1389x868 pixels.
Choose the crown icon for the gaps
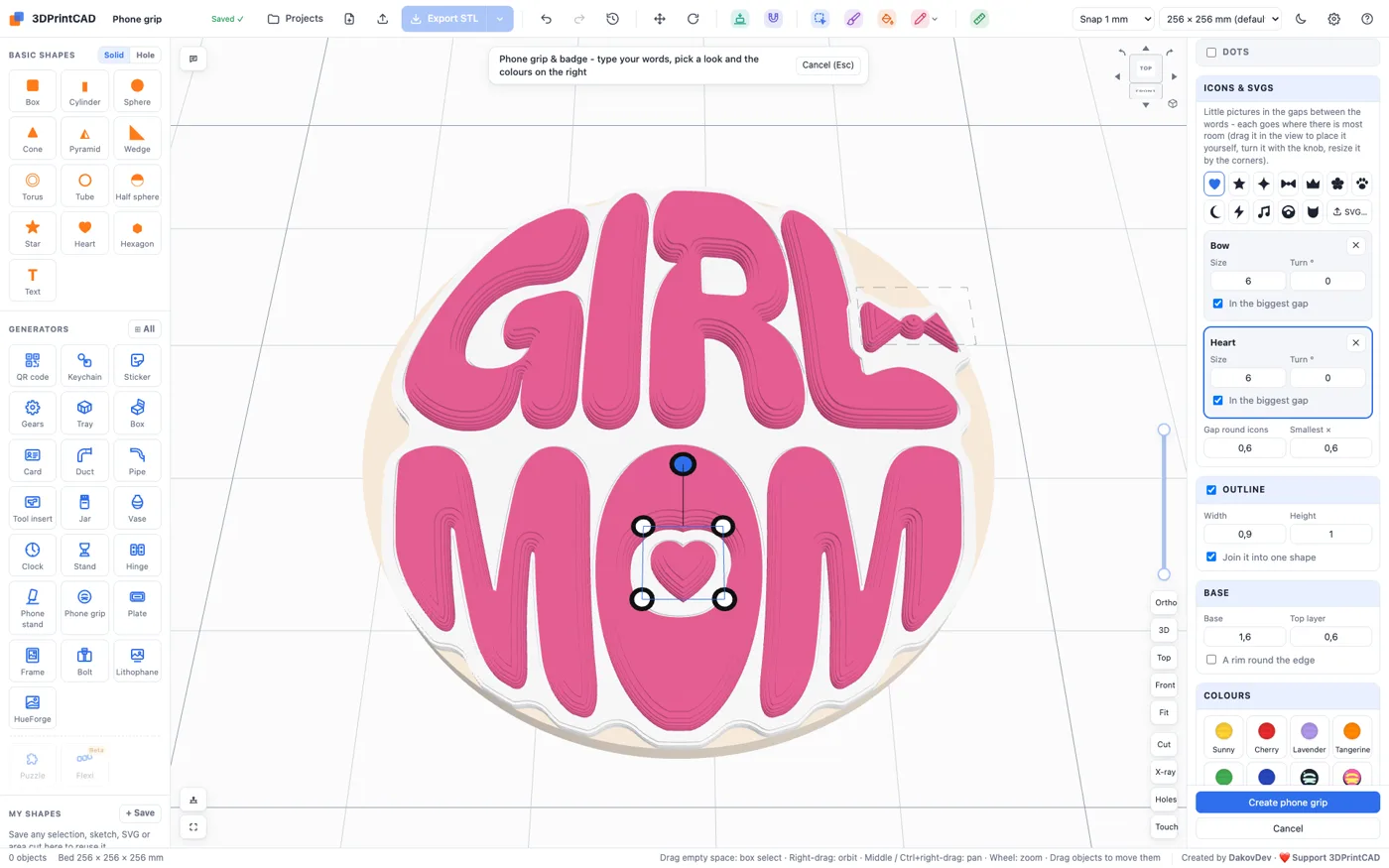point(1313,184)
